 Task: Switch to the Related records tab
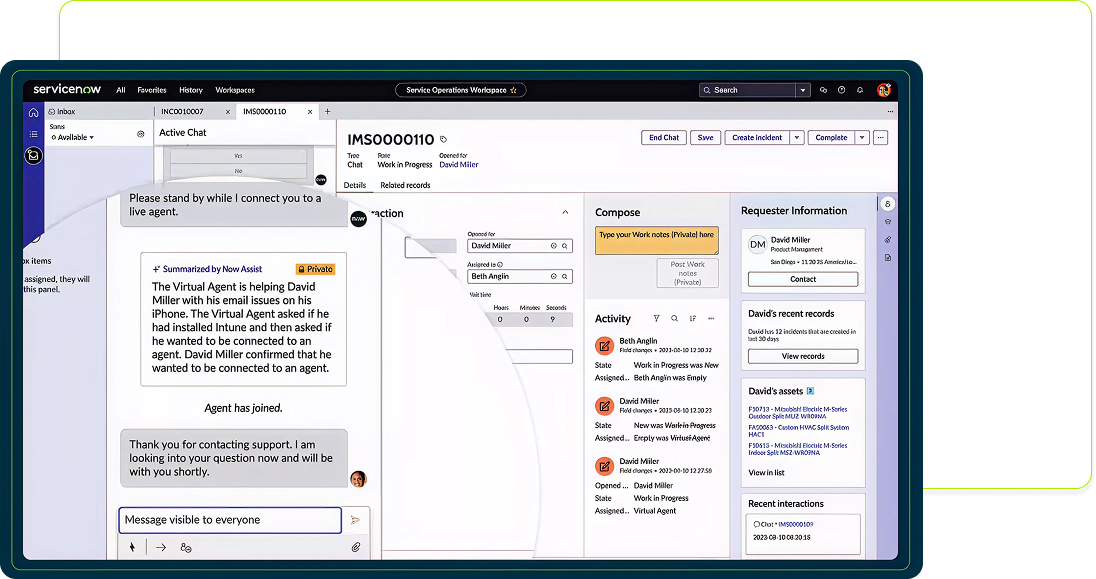(x=405, y=185)
